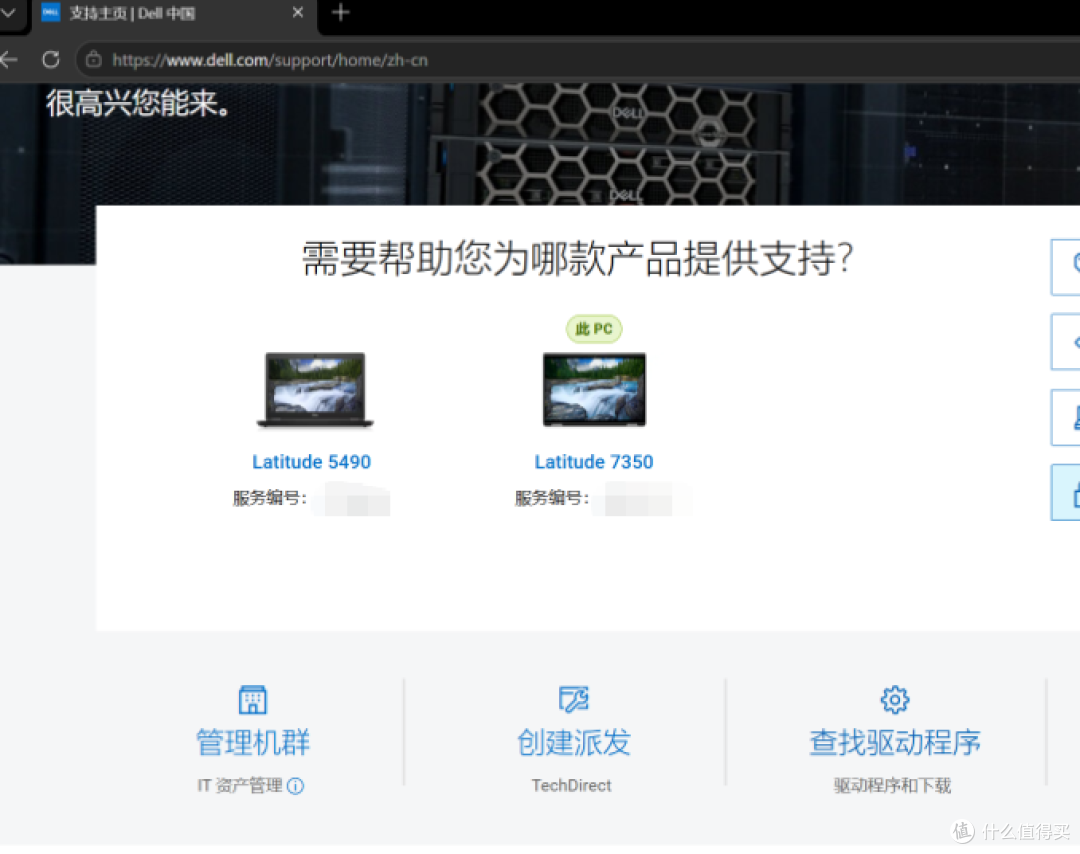Close the Dell support tab
Image resolution: width=1080 pixels, height=854 pixels.
tap(298, 12)
